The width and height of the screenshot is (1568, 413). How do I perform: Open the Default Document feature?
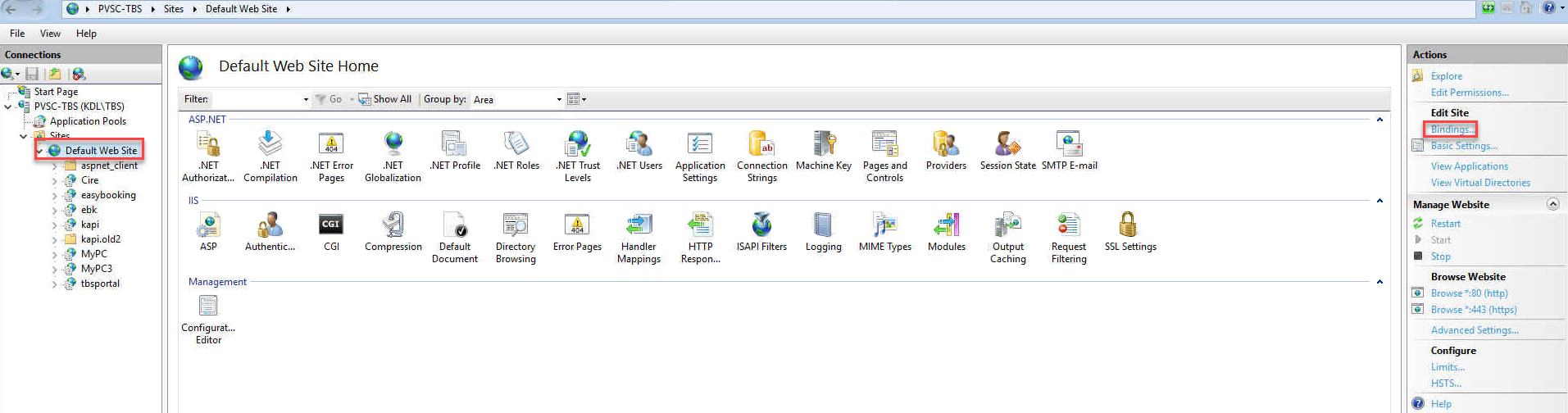[x=454, y=225]
